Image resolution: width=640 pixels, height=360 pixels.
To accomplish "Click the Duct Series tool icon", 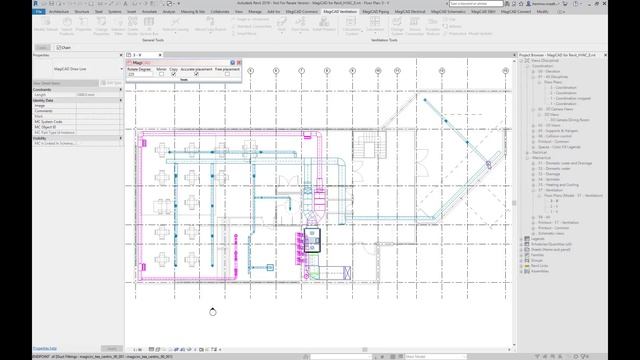I will click(x=300, y=24).
